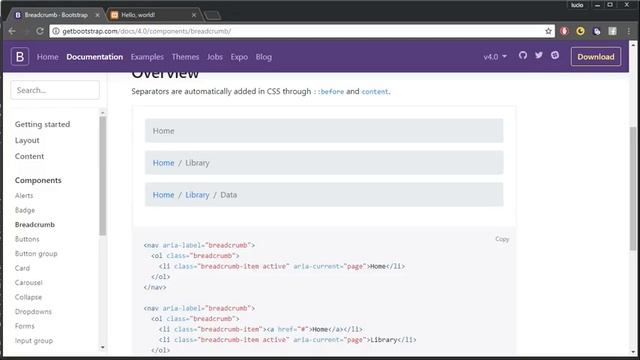Viewport: 640px width, 360px height.
Task: Click Library link in the third breadcrumb
Action: (197, 195)
